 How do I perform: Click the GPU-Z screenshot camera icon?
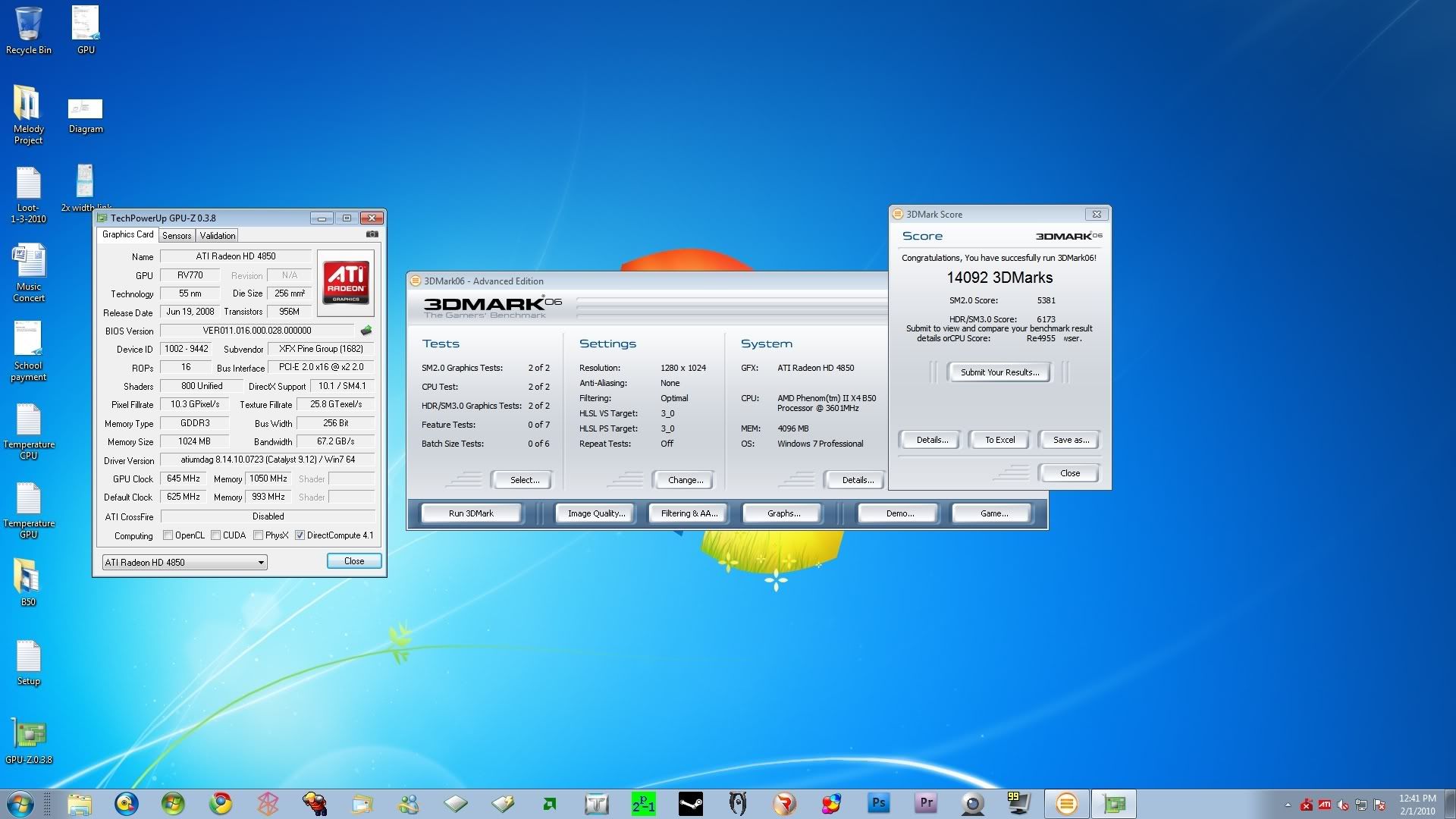pos(372,234)
